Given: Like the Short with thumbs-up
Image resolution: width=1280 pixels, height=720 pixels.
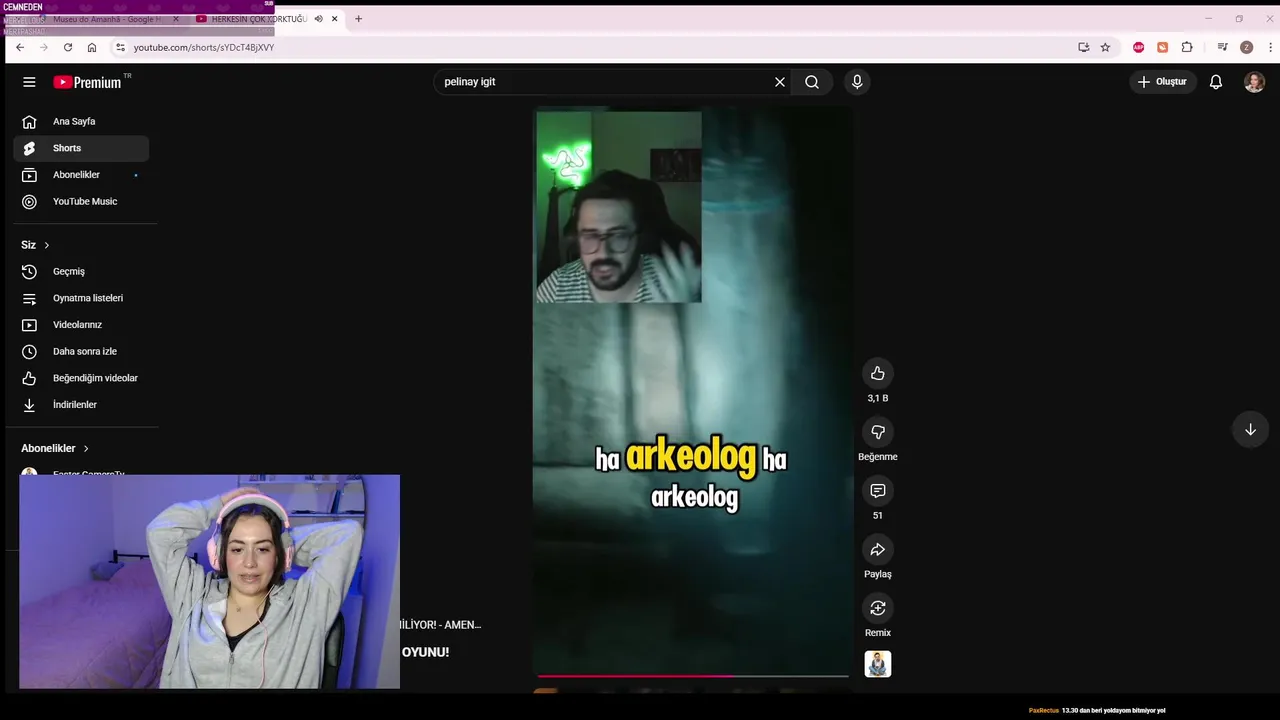Looking at the screenshot, I should 878,373.
